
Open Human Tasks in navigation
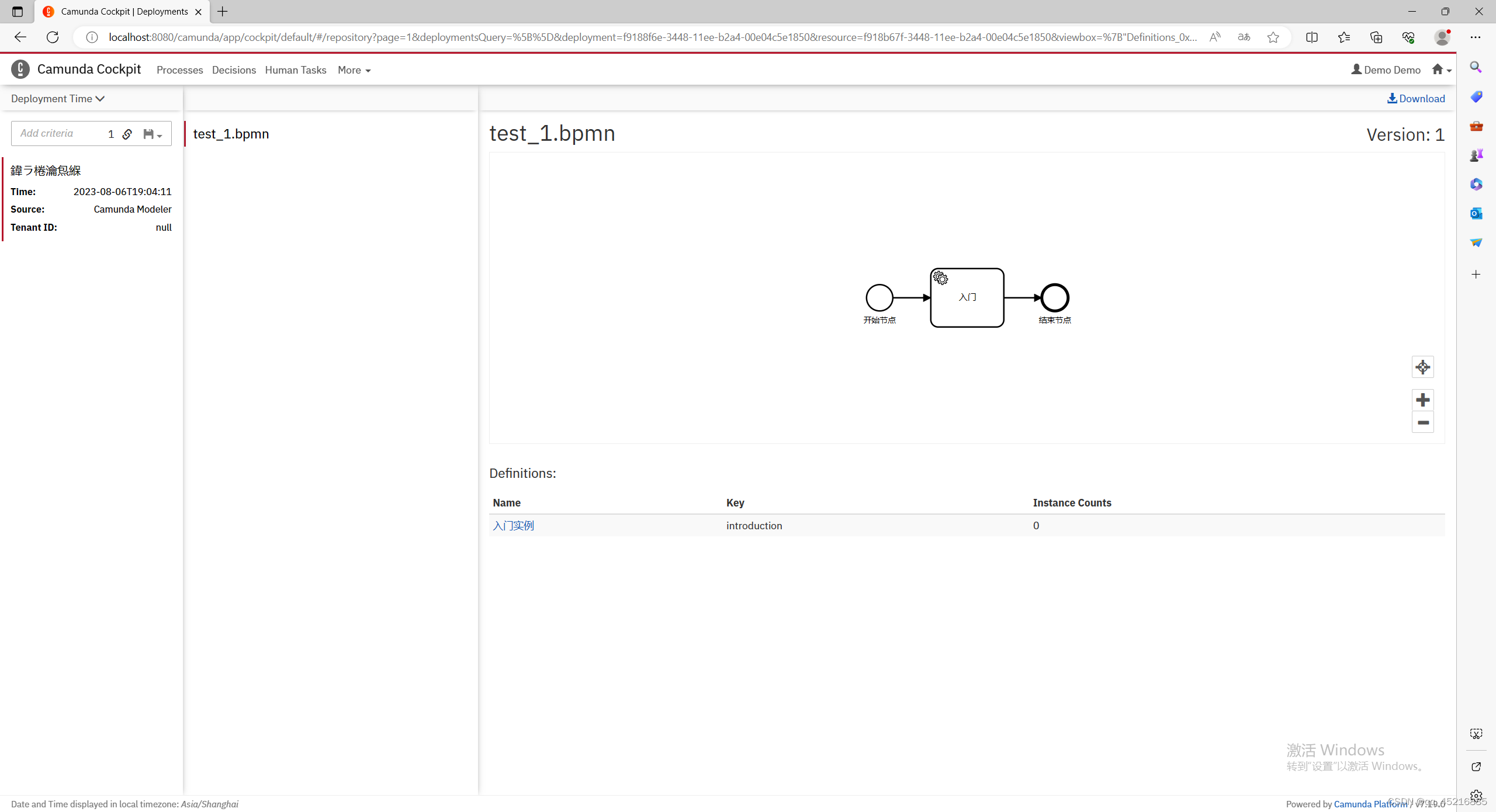296,70
